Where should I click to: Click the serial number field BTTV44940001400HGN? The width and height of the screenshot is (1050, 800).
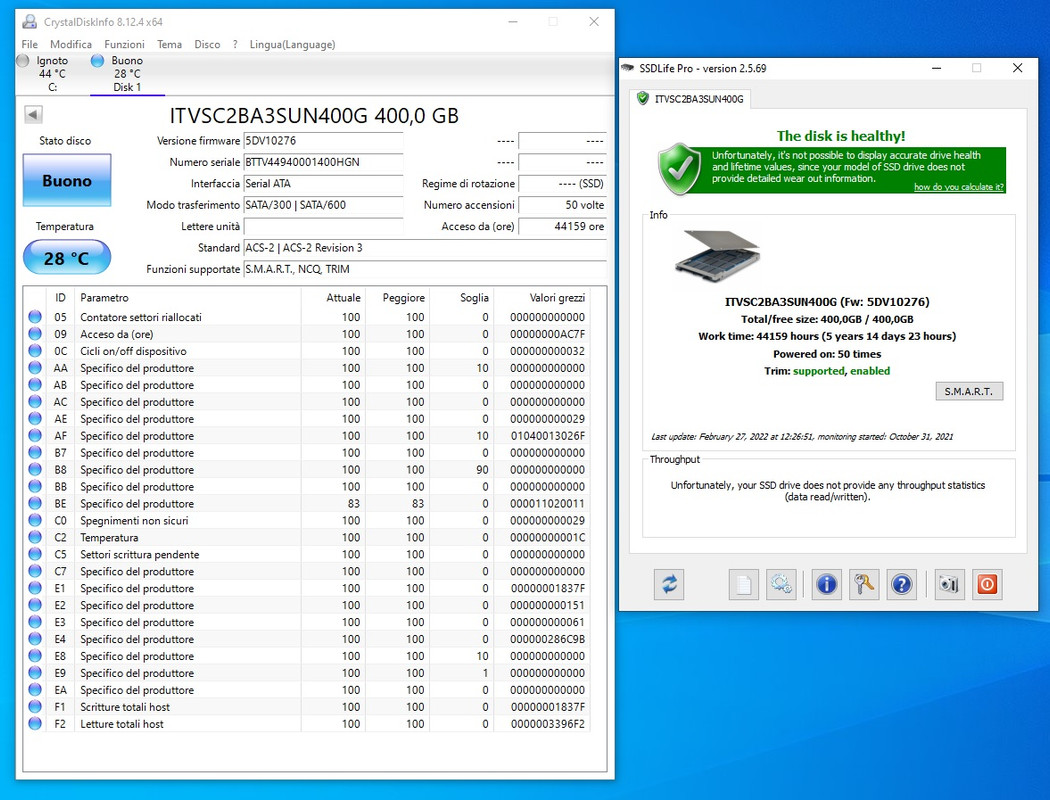click(323, 162)
